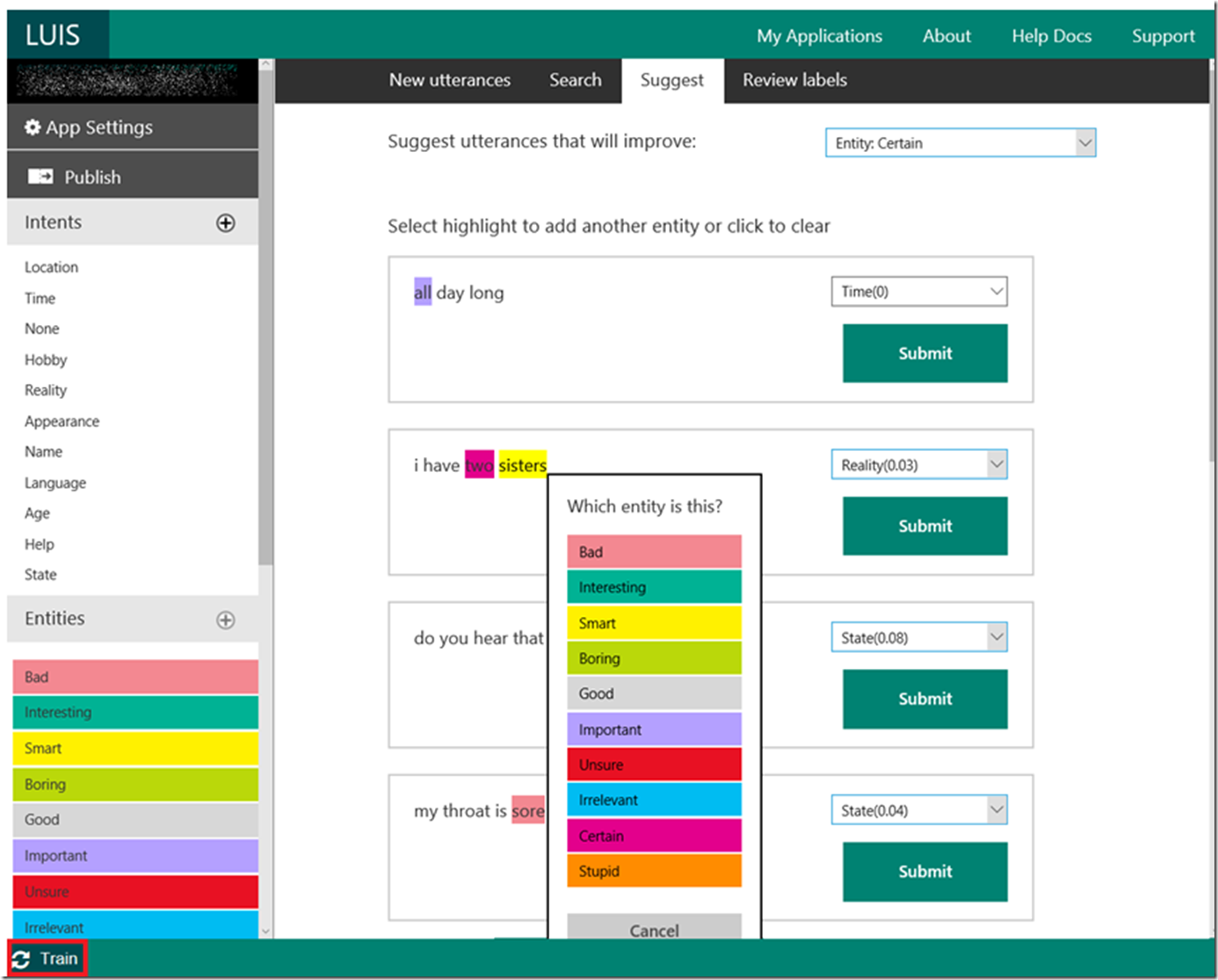Open the Support link
1218x980 pixels.
point(1164,36)
